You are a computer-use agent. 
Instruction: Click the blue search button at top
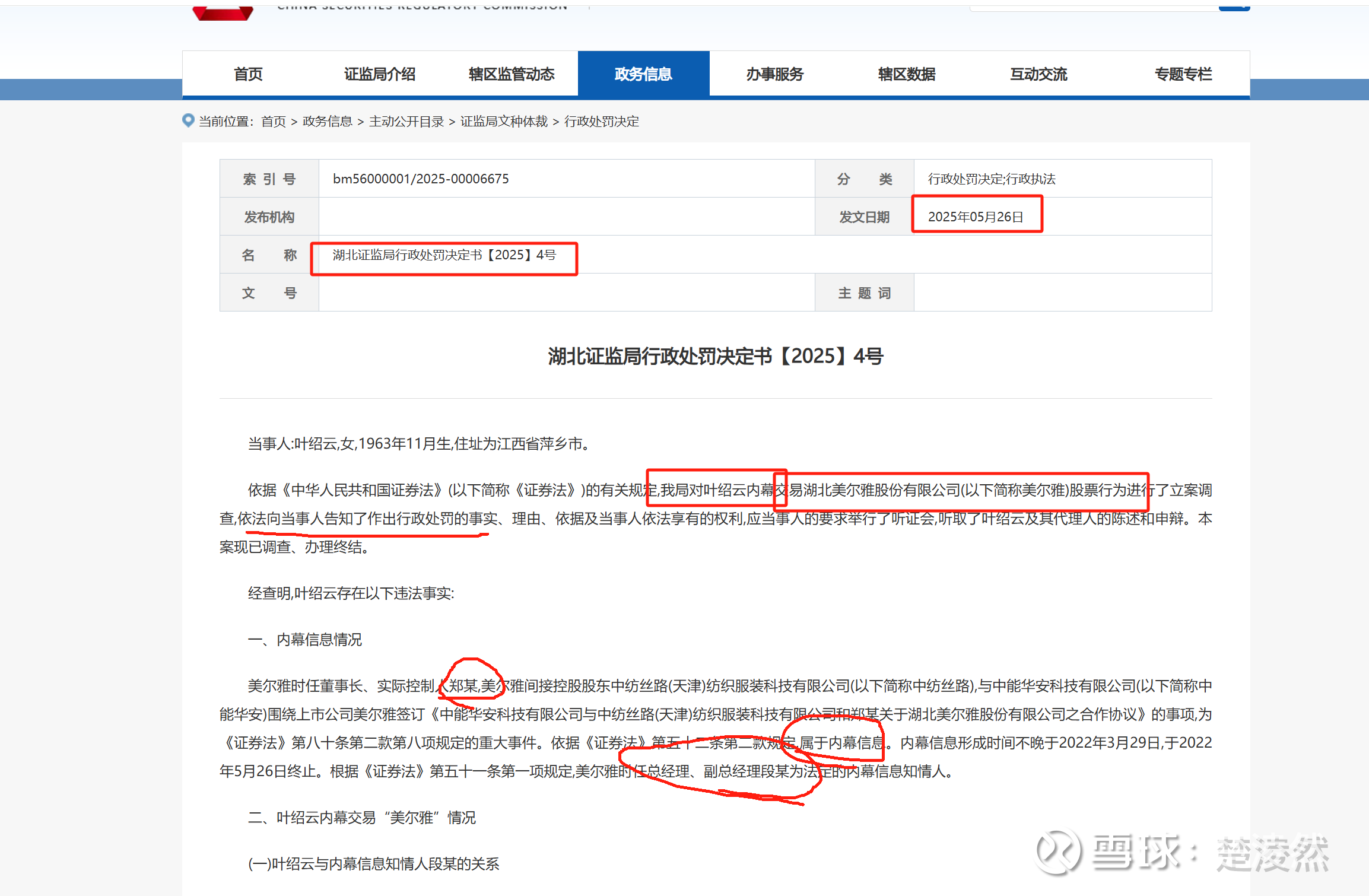tap(1234, 8)
